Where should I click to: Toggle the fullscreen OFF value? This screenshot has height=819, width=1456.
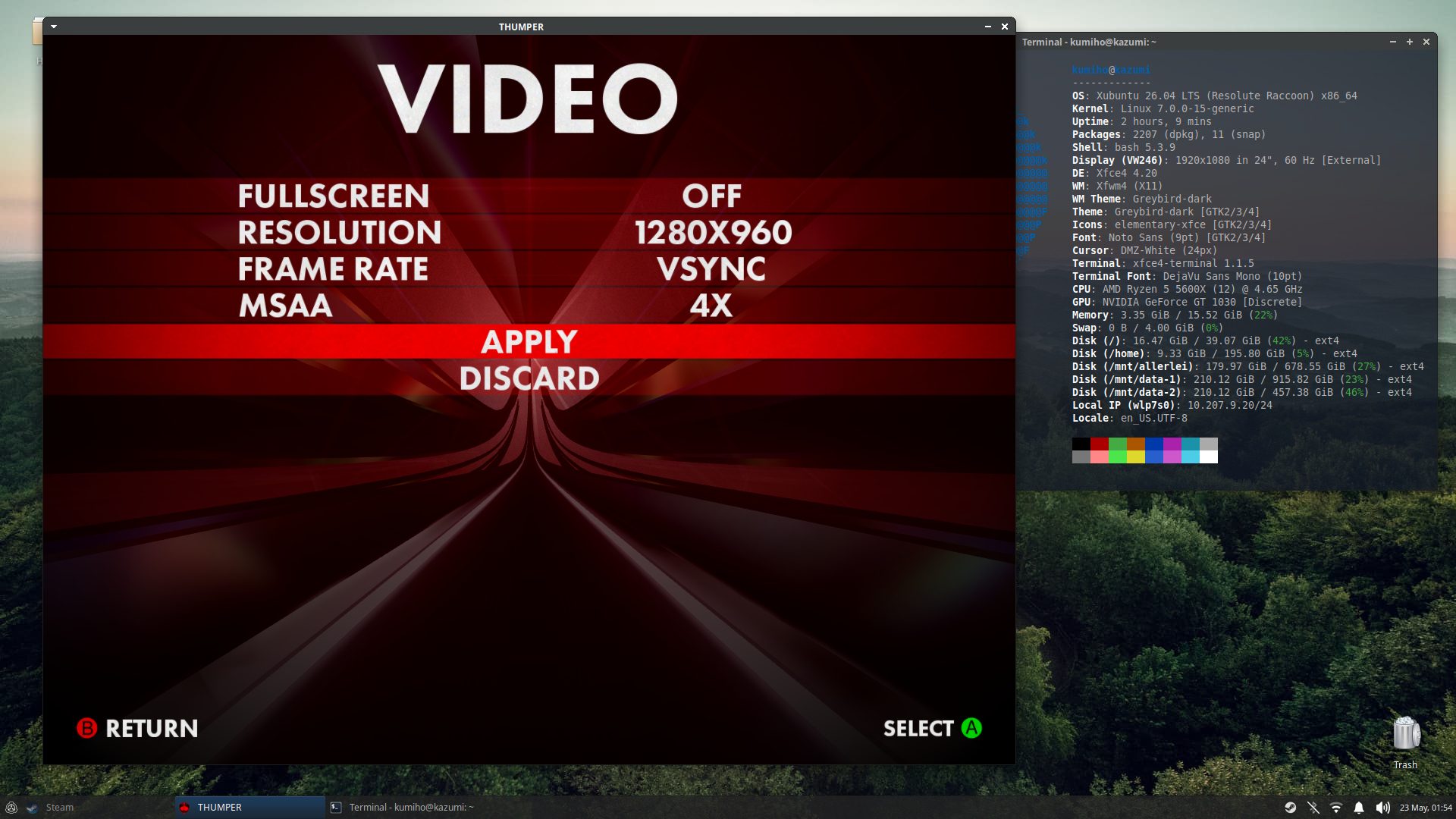click(x=711, y=196)
